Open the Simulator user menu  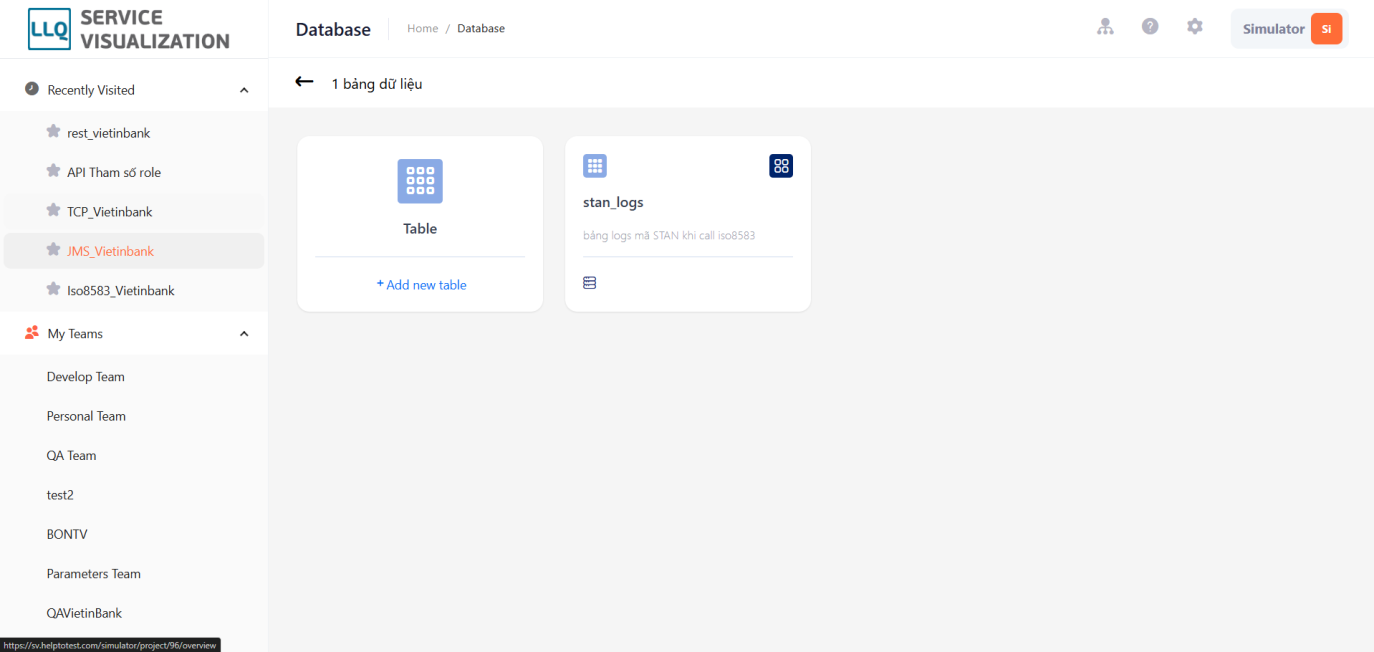pyautogui.click(x=1289, y=29)
